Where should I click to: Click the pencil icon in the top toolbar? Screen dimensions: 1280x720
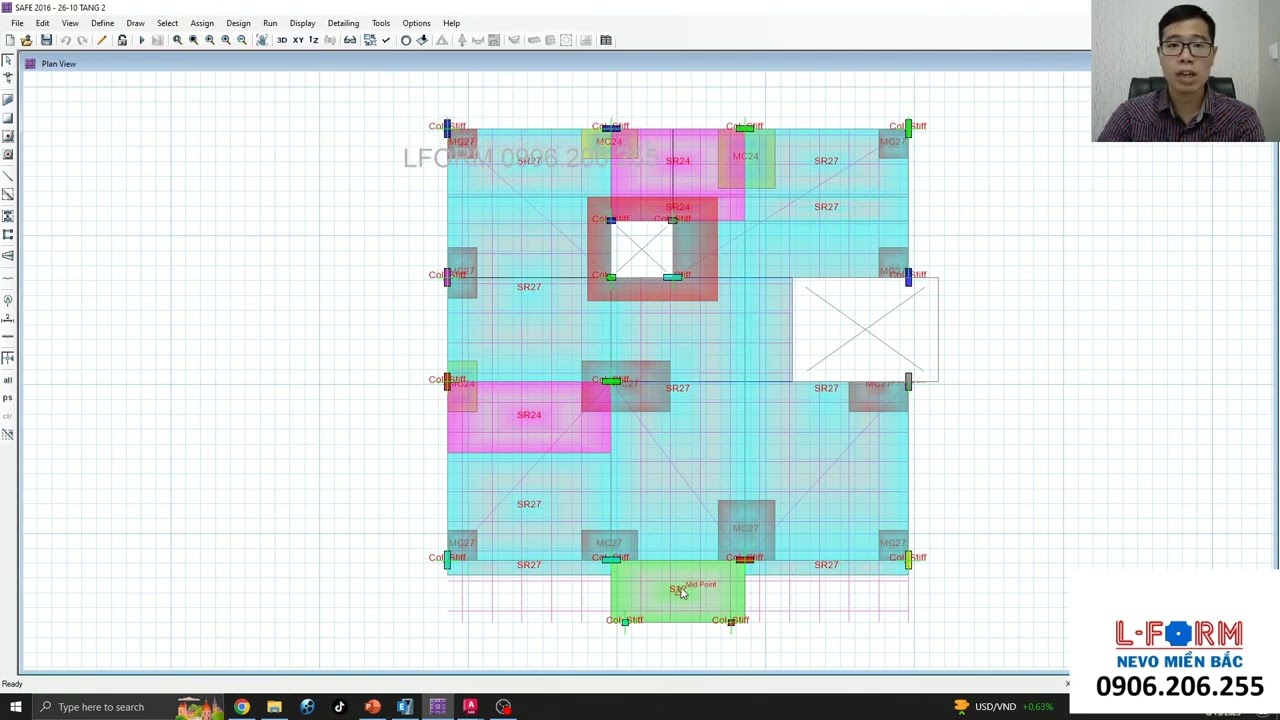pos(102,40)
